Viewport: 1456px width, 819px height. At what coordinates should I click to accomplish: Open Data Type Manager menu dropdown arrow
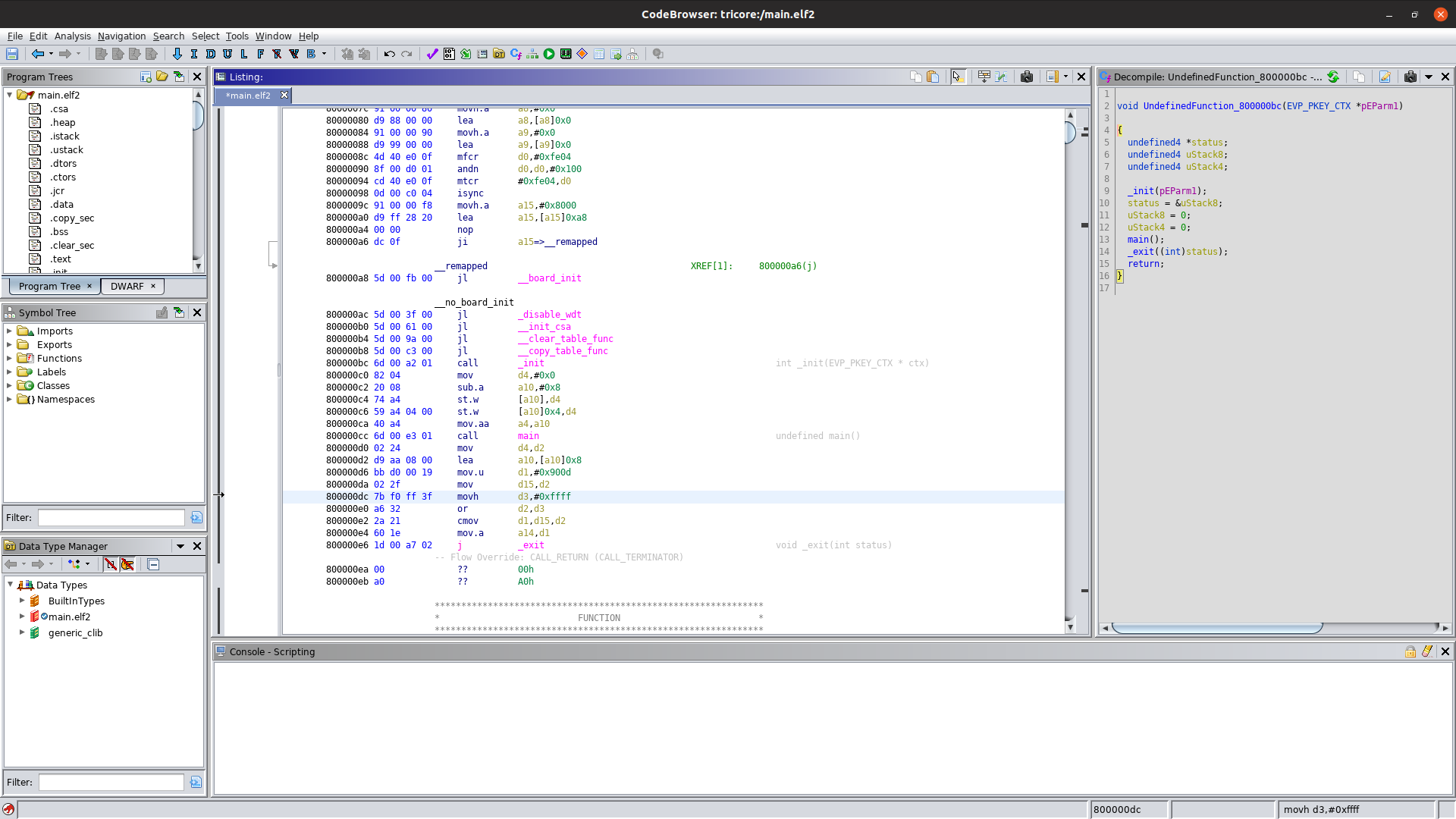click(180, 546)
